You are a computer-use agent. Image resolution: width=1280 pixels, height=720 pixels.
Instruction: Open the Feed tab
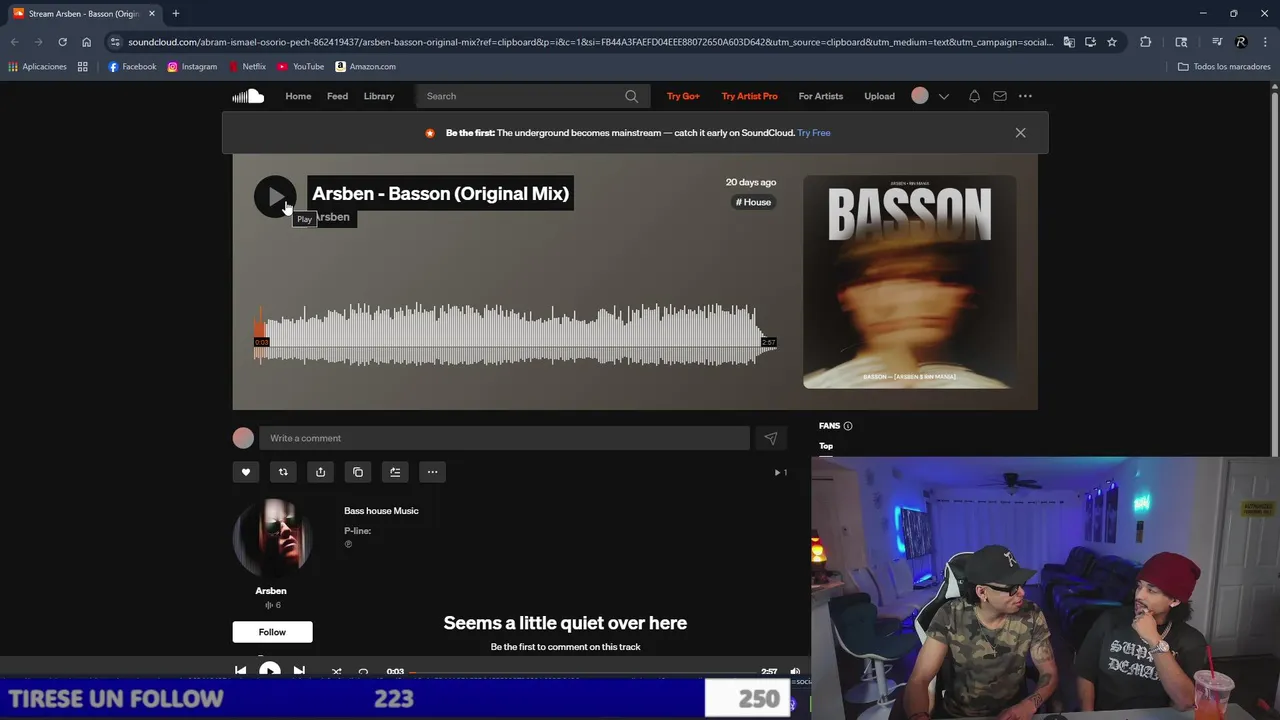click(x=337, y=96)
